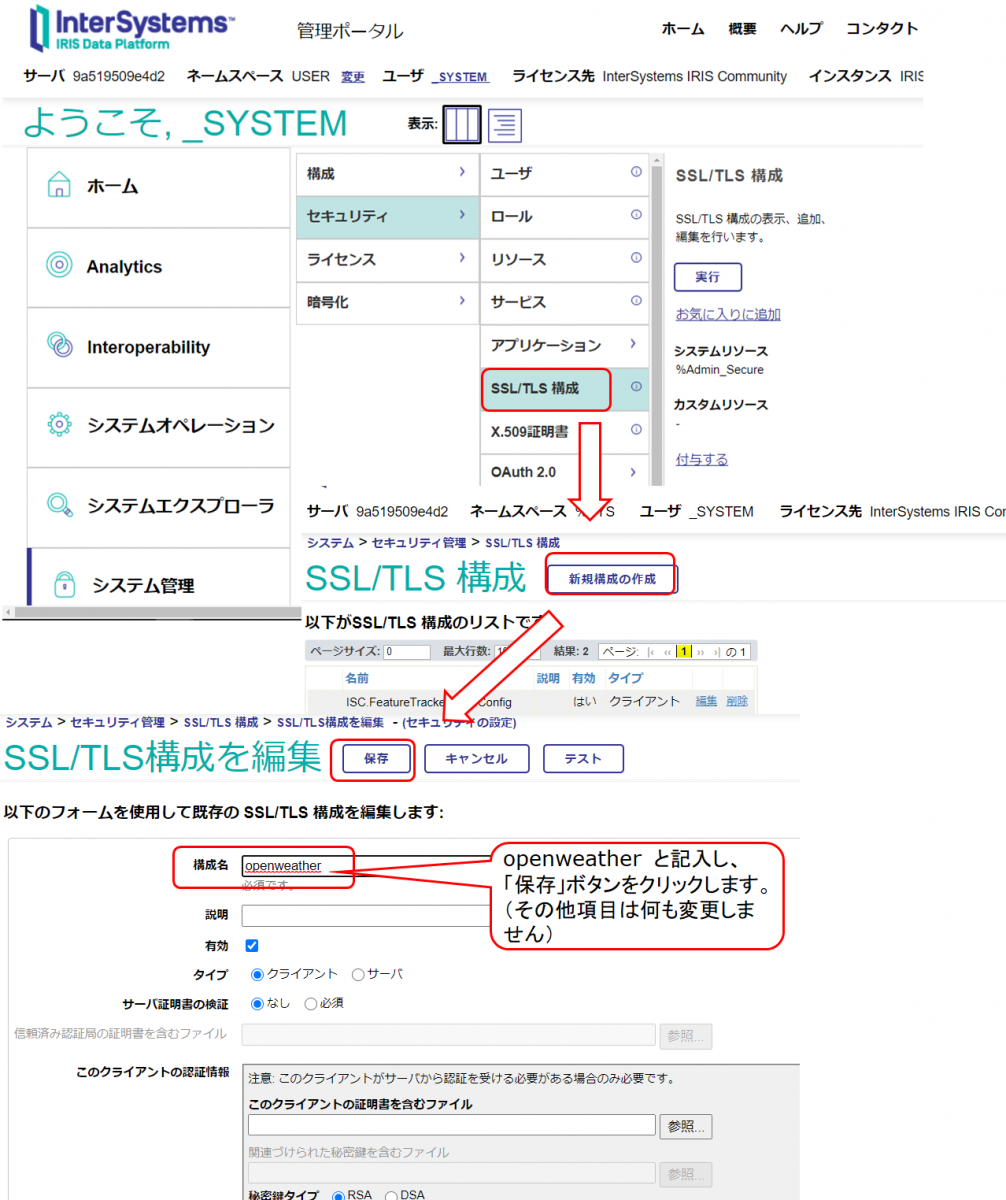This screenshot has height=1200, width=1006.
Task: Toggle the 有効 checkbox
Action: (x=252, y=945)
